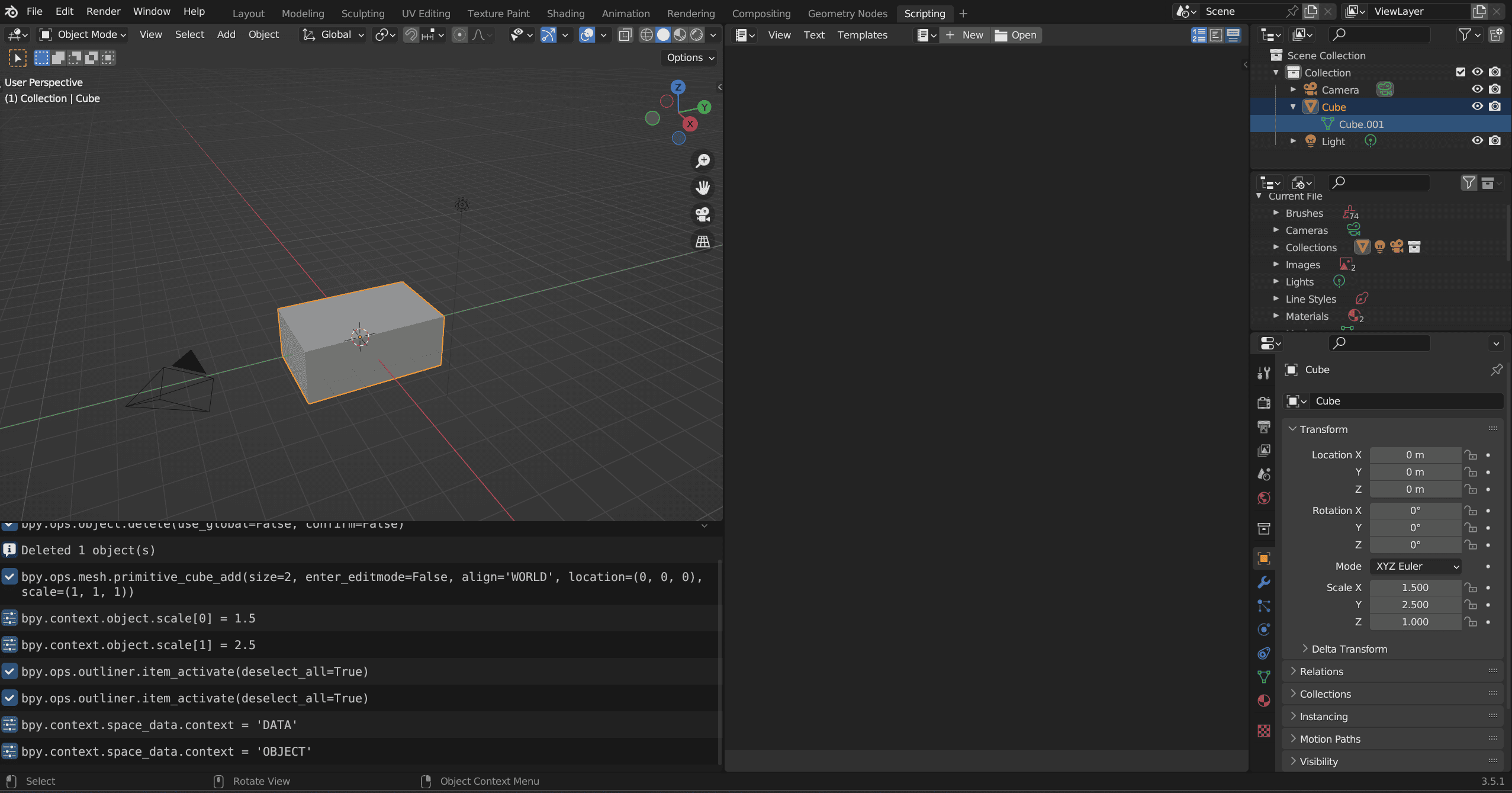Open the Render properties tab

click(1264, 403)
